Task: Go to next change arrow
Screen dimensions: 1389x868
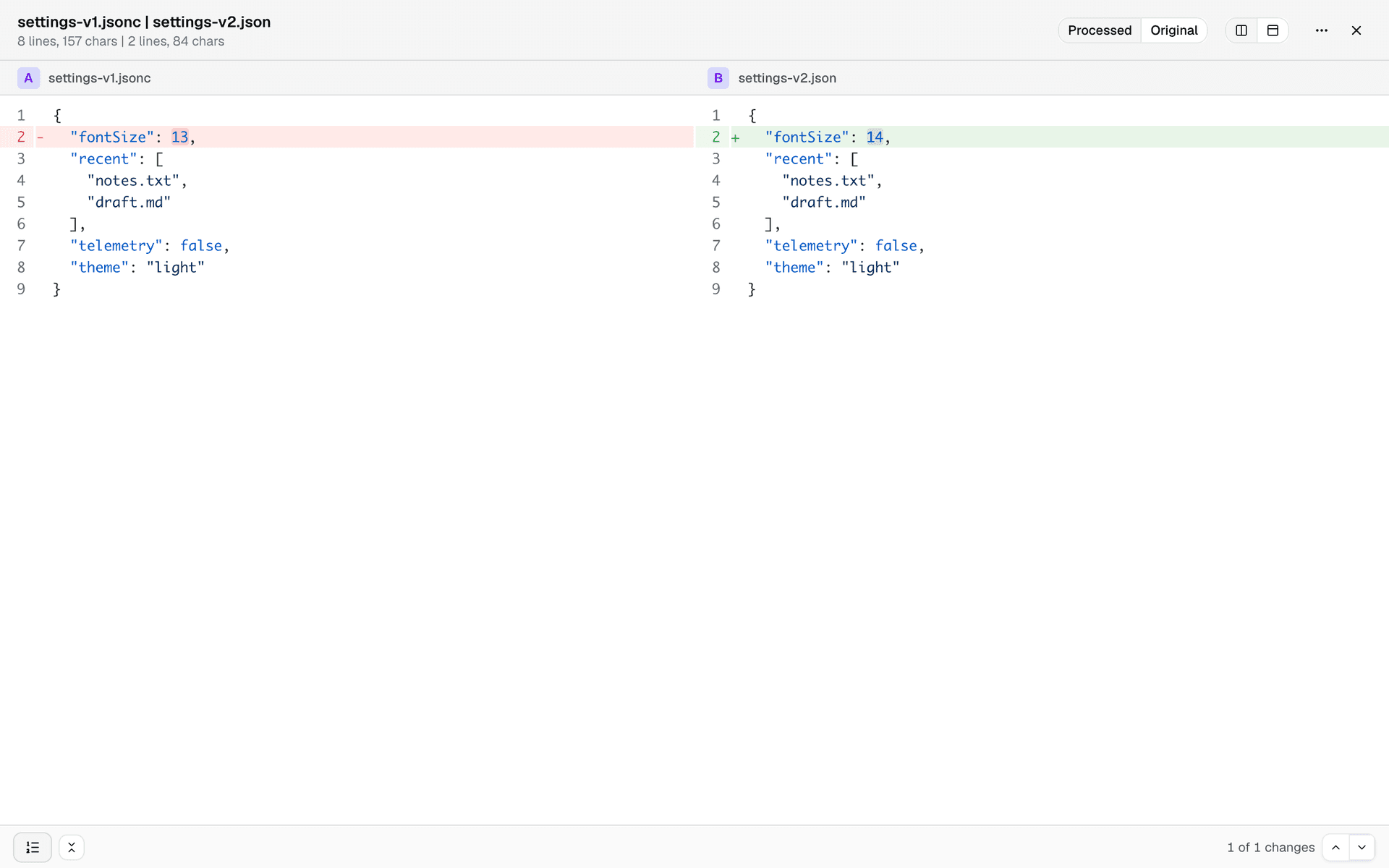Action: pos(1362,847)
